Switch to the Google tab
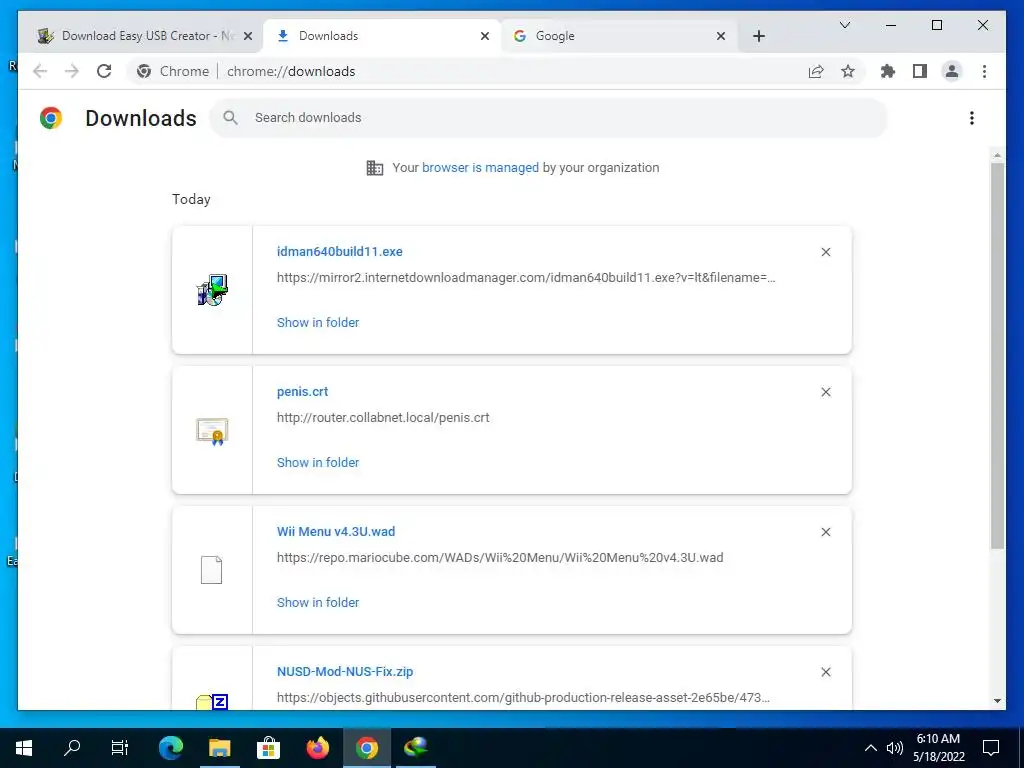This screenshot has height=768, width=1024. point(618,36)
